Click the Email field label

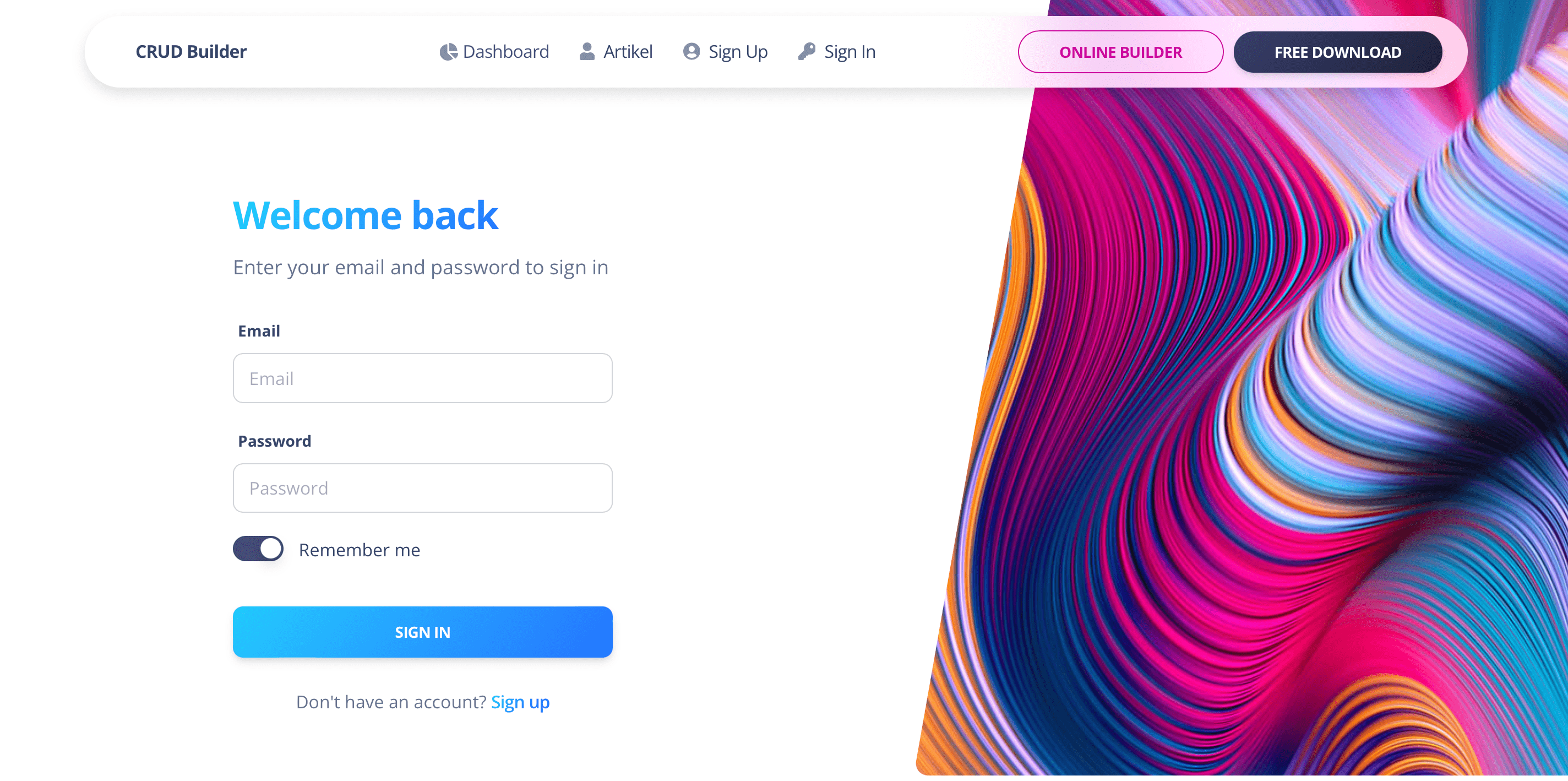click(x=259, y=330)
